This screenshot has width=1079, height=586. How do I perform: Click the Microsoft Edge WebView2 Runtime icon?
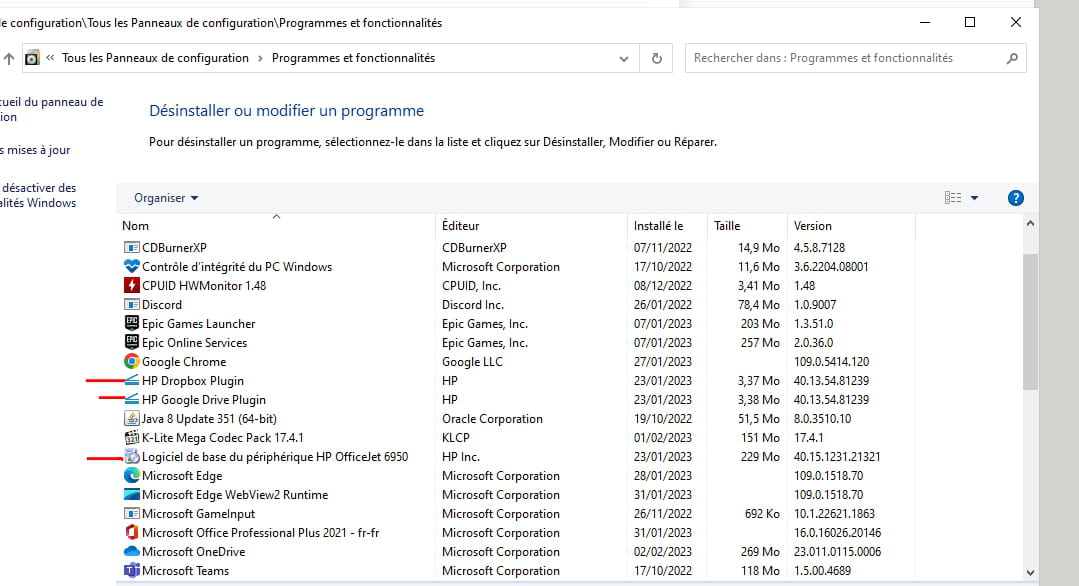pos(131,494)
